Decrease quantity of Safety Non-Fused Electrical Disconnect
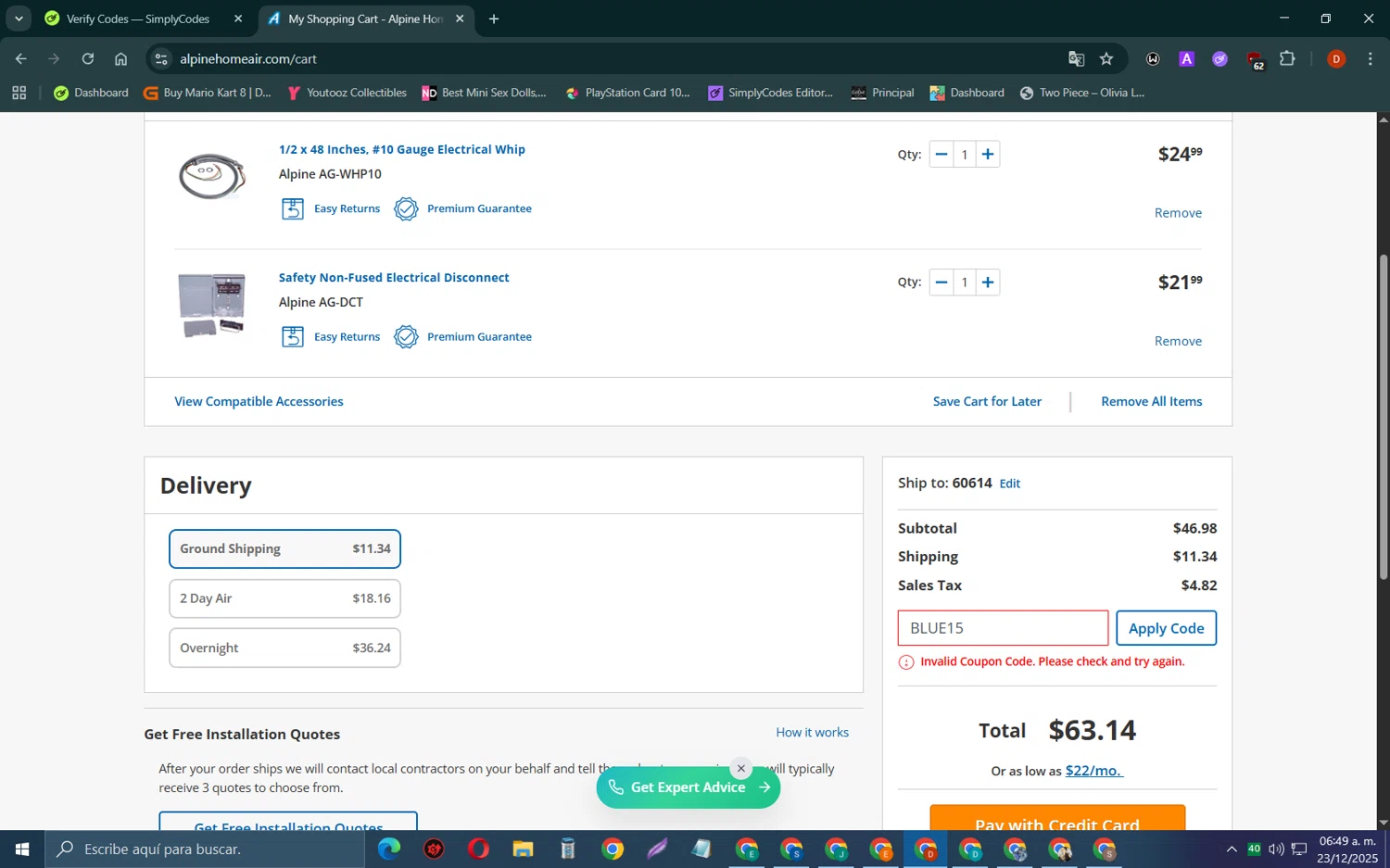1390x868 pixels. (x=941, y=283)
